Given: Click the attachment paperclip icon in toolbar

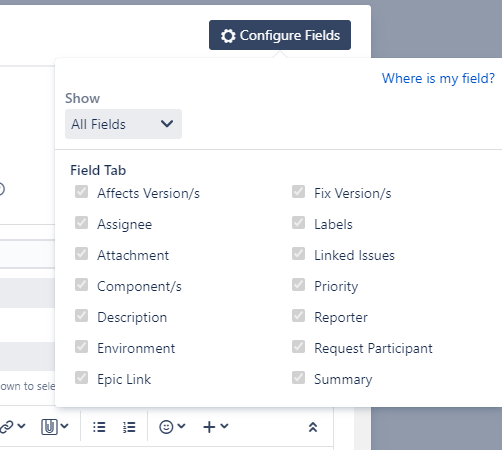Looking at the screenshot, I should 49,427.
